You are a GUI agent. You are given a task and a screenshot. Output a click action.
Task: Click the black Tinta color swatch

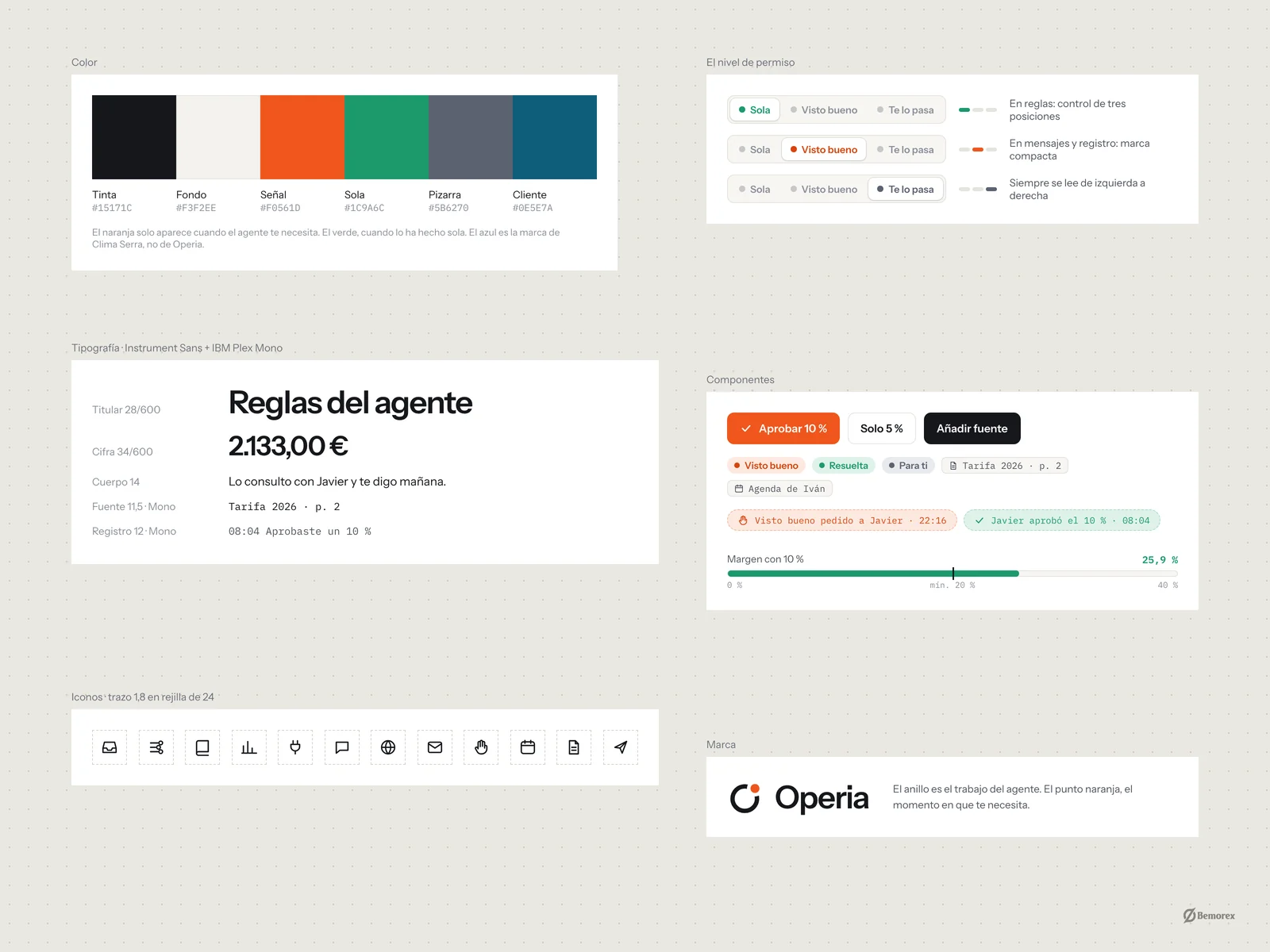134,137
